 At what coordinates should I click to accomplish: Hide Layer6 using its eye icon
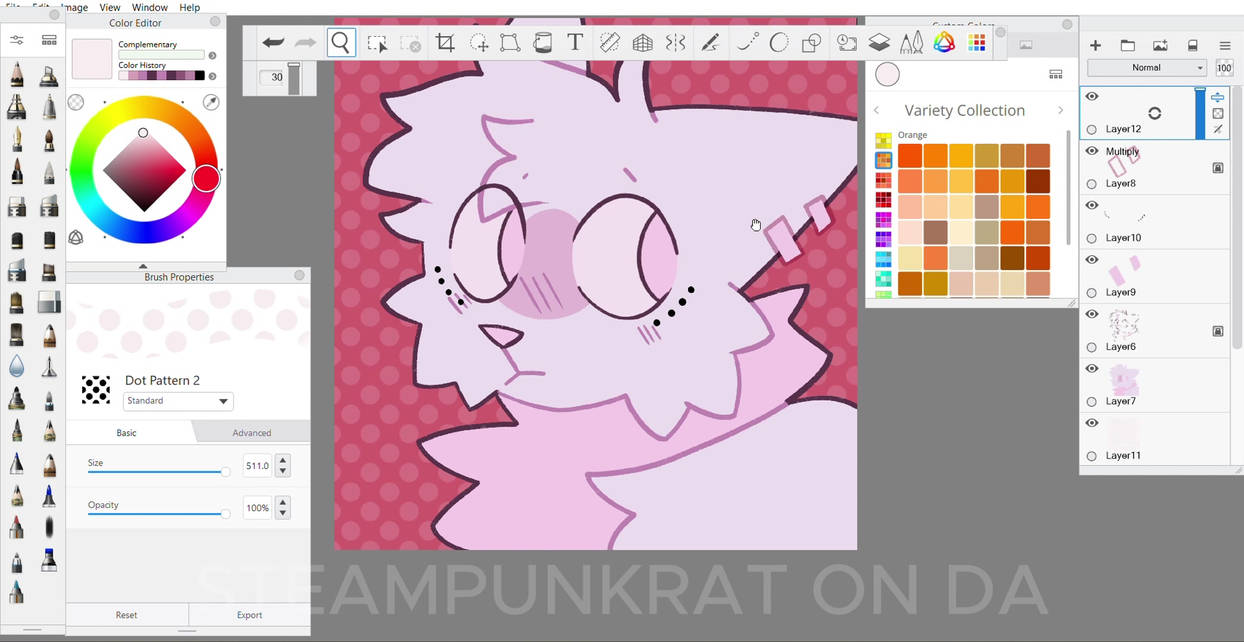click(1092, 314)
